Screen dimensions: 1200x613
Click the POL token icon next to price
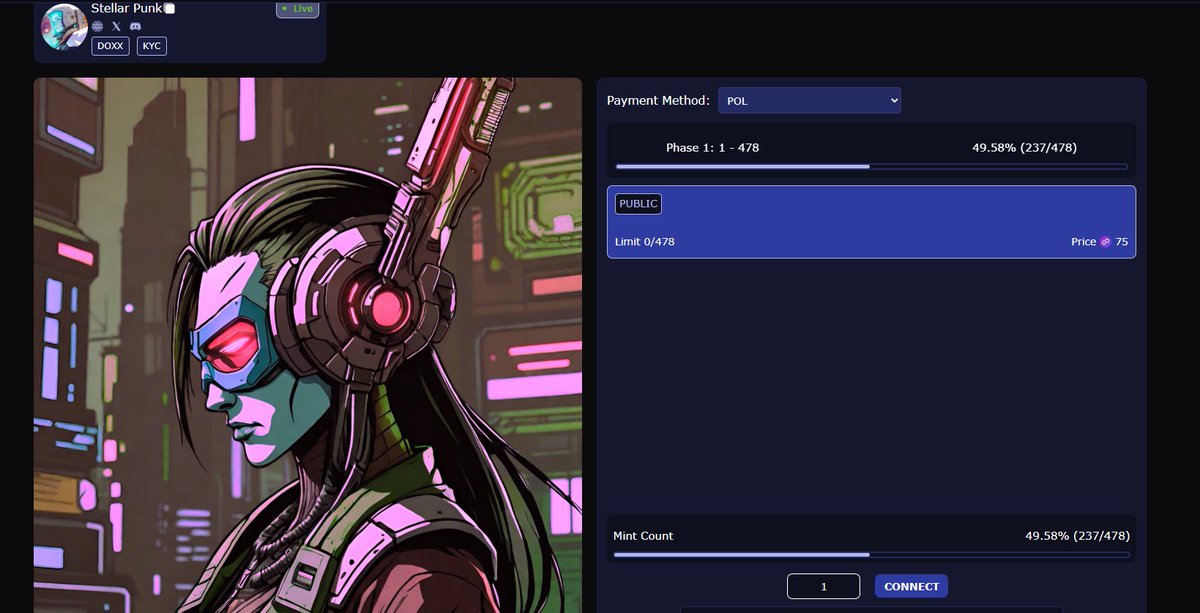click(x=1105, y=242)
